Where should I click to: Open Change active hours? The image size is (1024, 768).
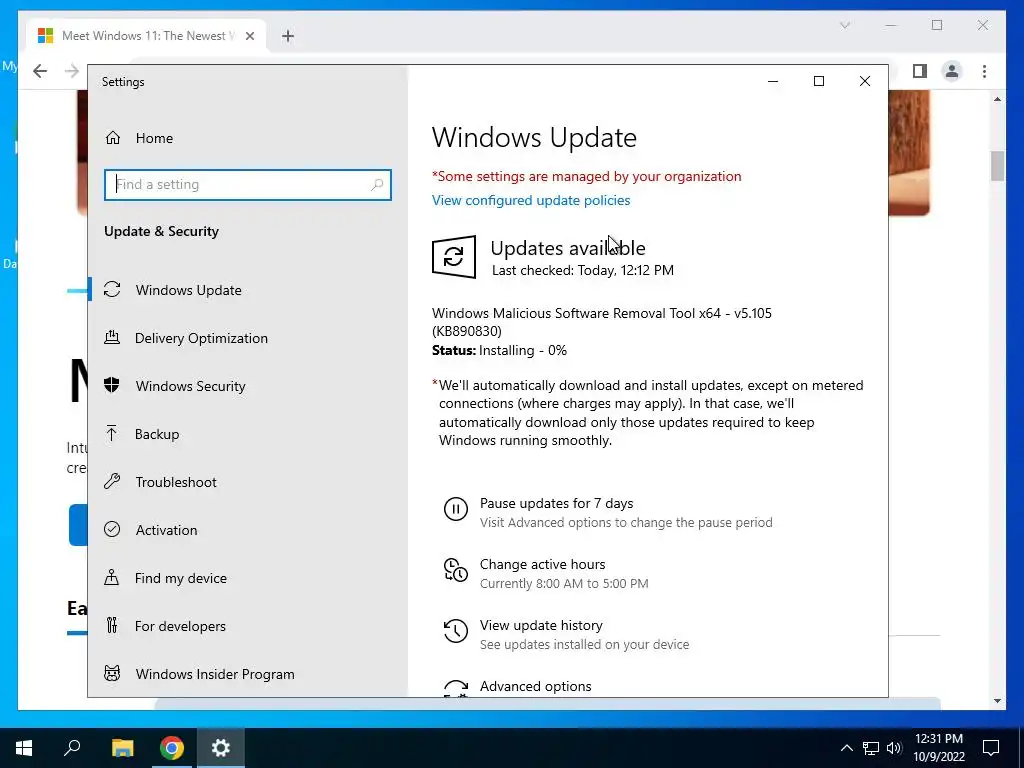(x=543, y=564)
